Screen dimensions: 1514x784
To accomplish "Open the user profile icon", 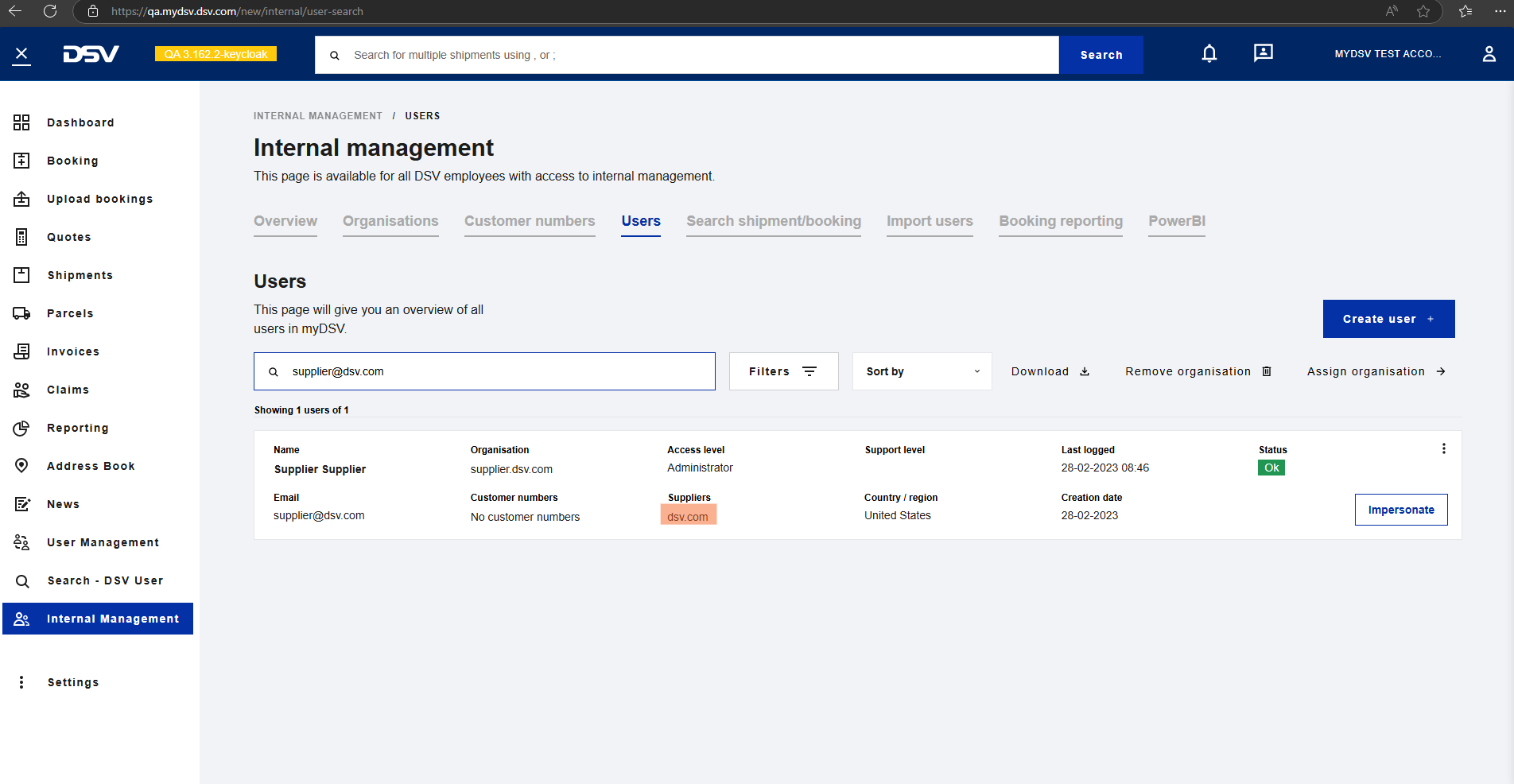I will [1489, 54].
